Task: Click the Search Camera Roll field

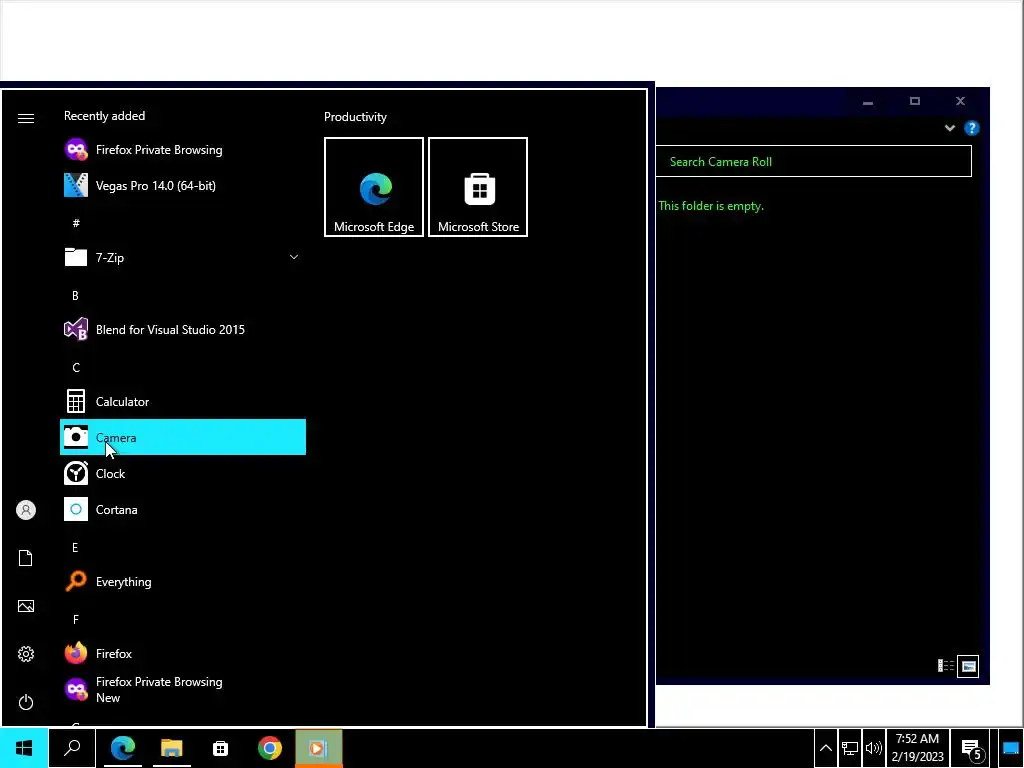Action: (814, 161)
